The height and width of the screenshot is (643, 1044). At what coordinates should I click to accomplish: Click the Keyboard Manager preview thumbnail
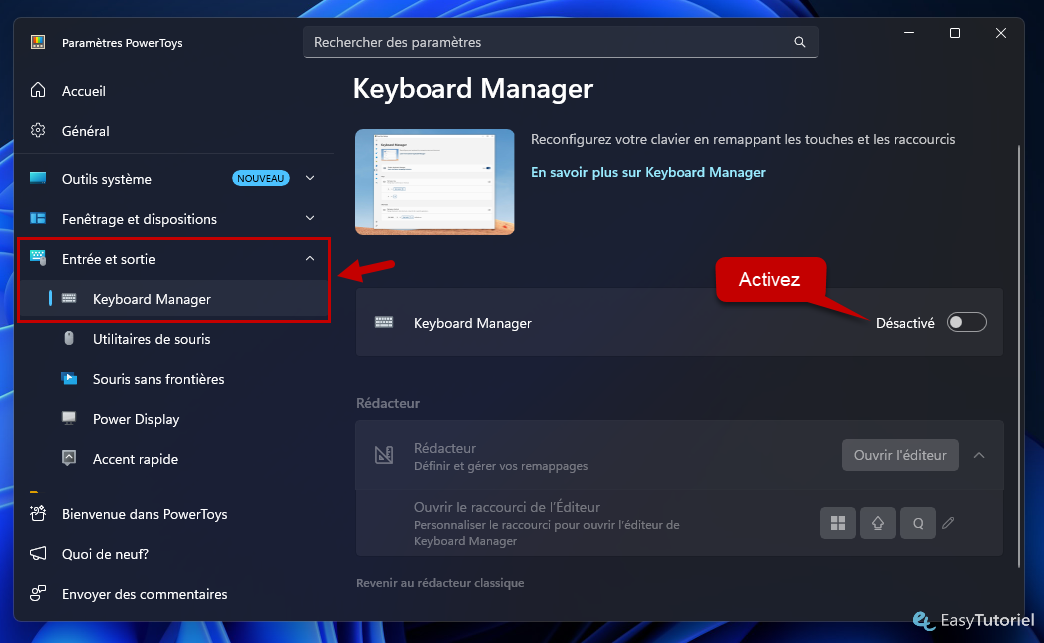(435, 182)
